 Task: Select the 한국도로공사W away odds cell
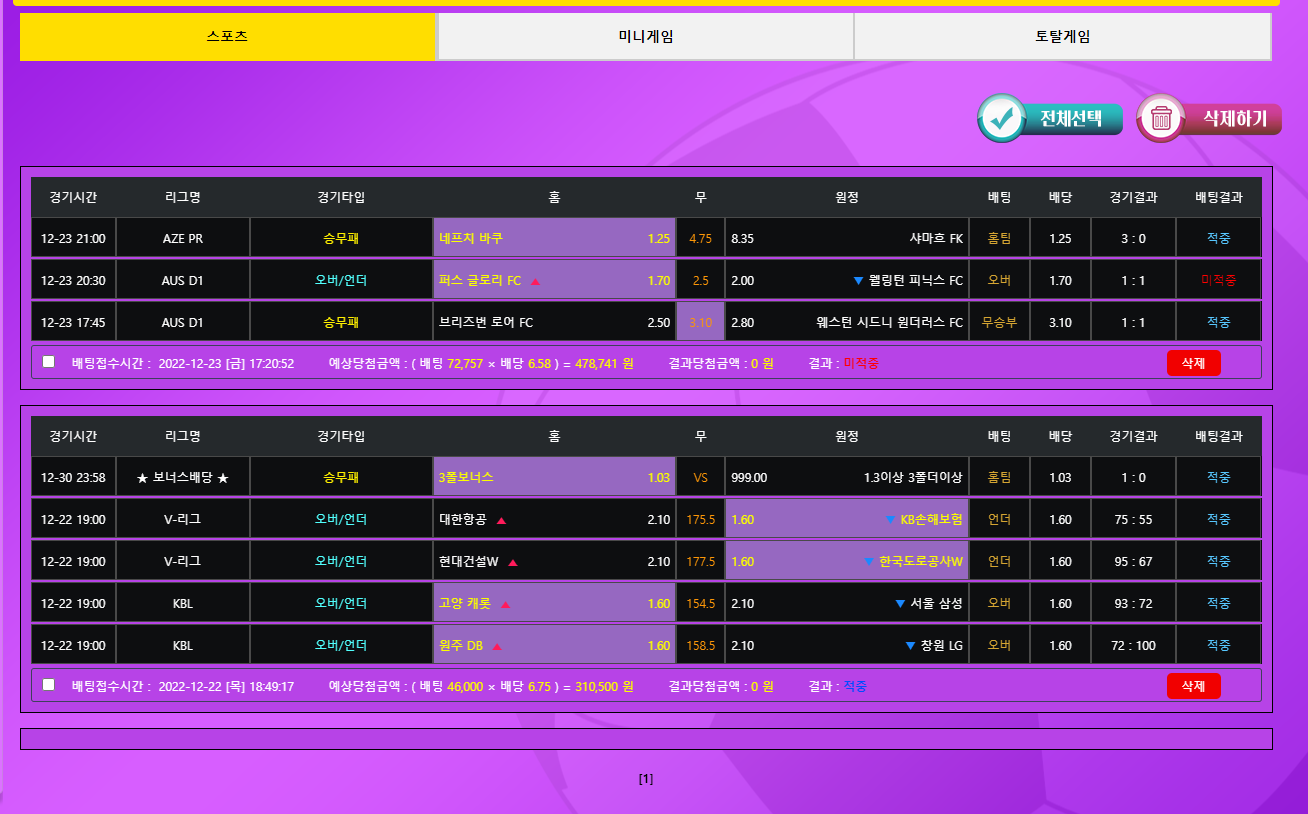pos(846,562)
